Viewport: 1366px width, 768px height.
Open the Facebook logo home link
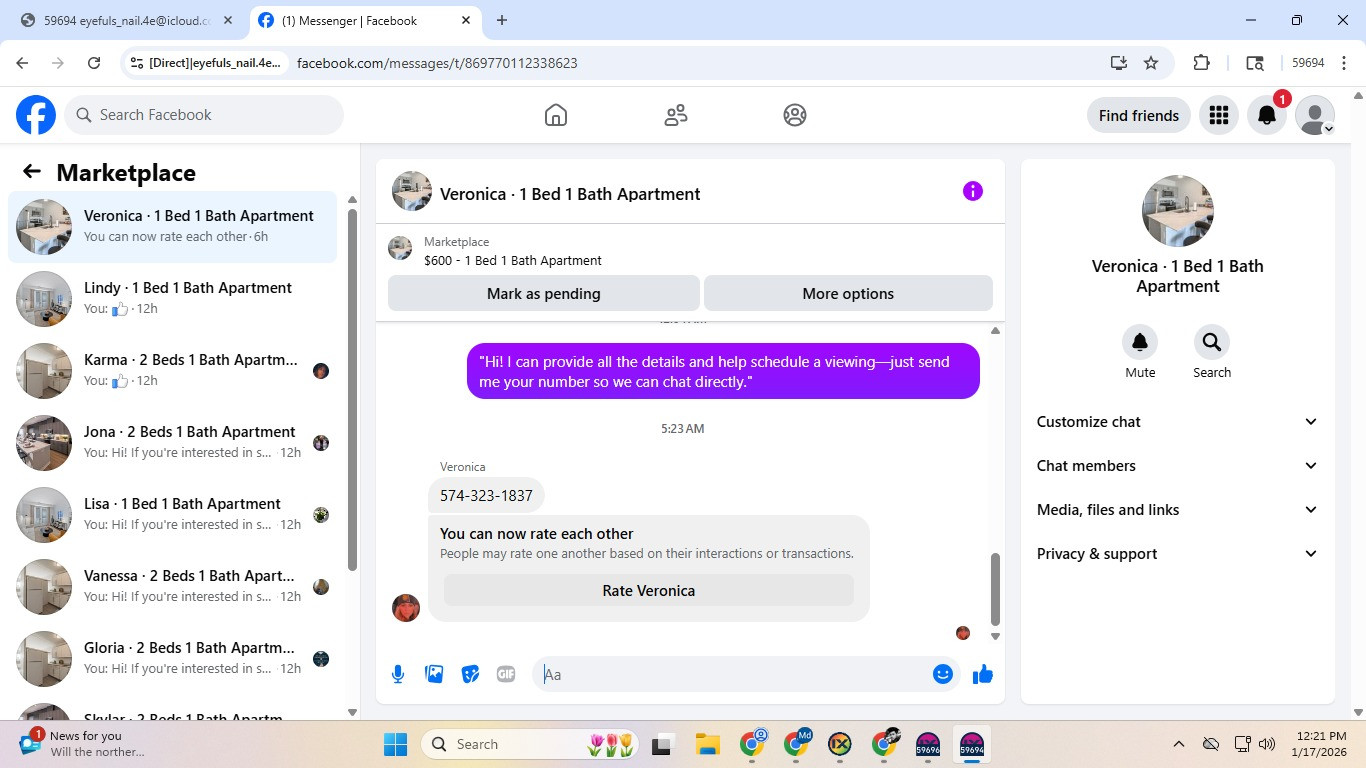36,115
